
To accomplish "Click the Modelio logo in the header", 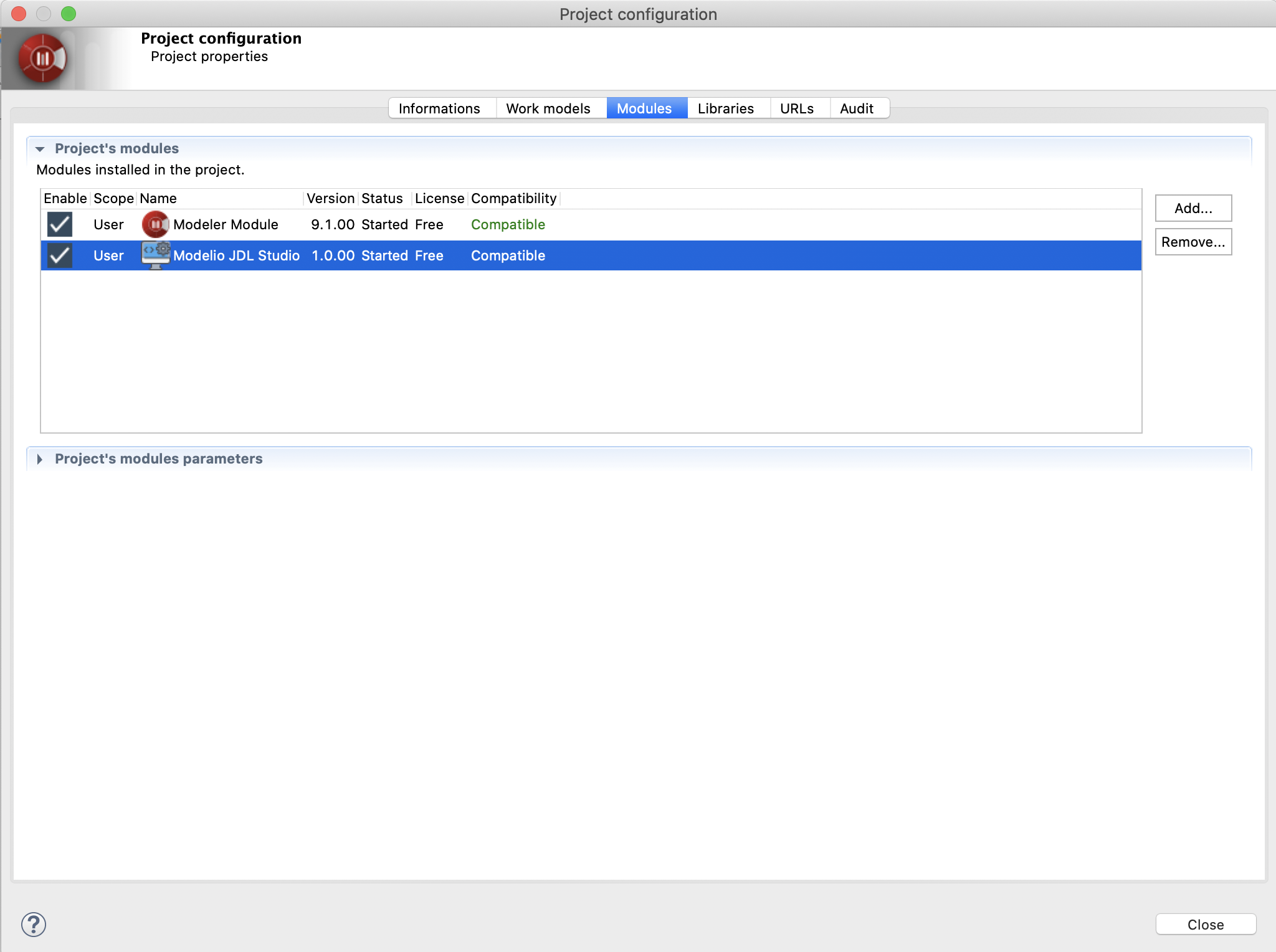I will coord(42,59).
